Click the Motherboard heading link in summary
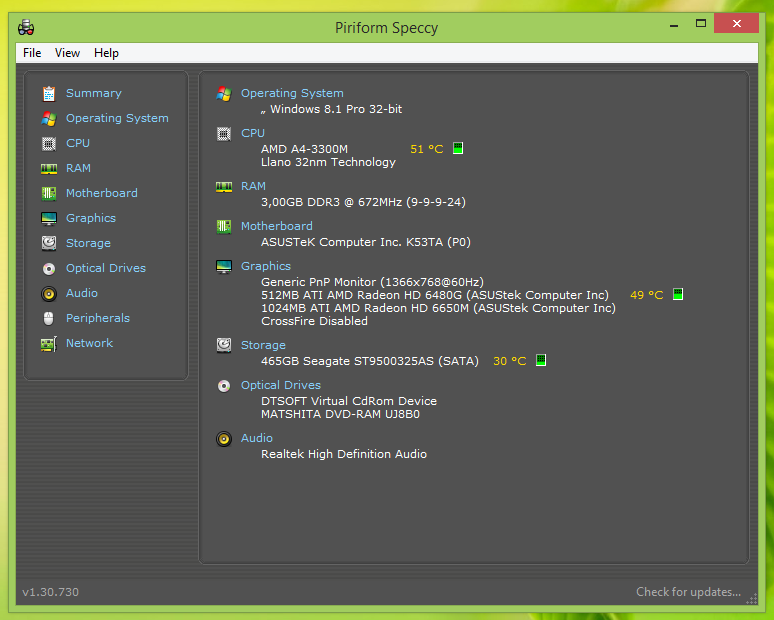The image size is (774, 620). [x=276, y=226]
